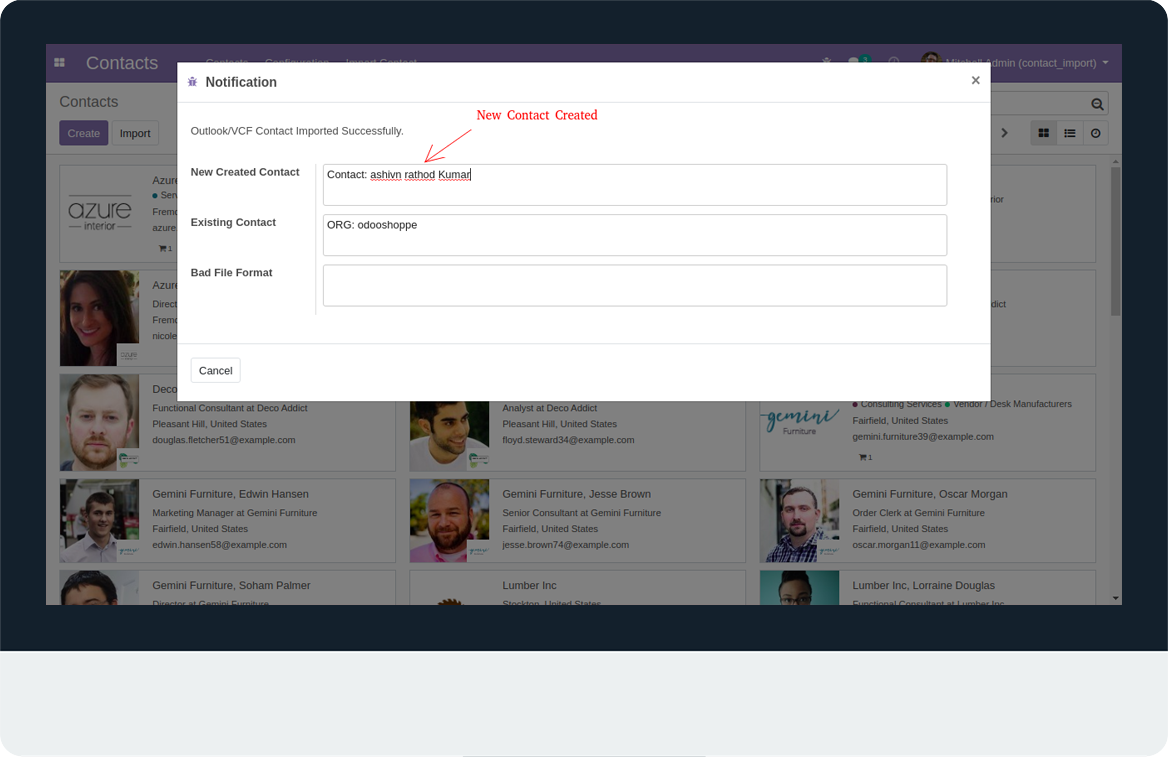Click the scrollbar down arrow
The width and height of the screenshot is (1168, 757).
(1115, 598)
